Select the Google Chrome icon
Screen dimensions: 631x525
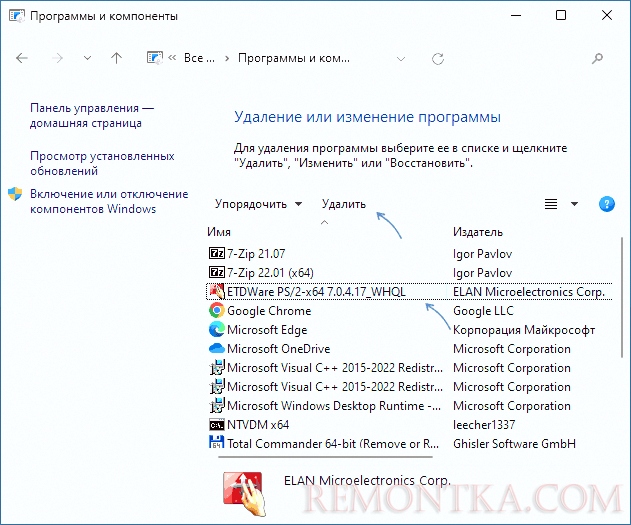(x=217, y=310)
